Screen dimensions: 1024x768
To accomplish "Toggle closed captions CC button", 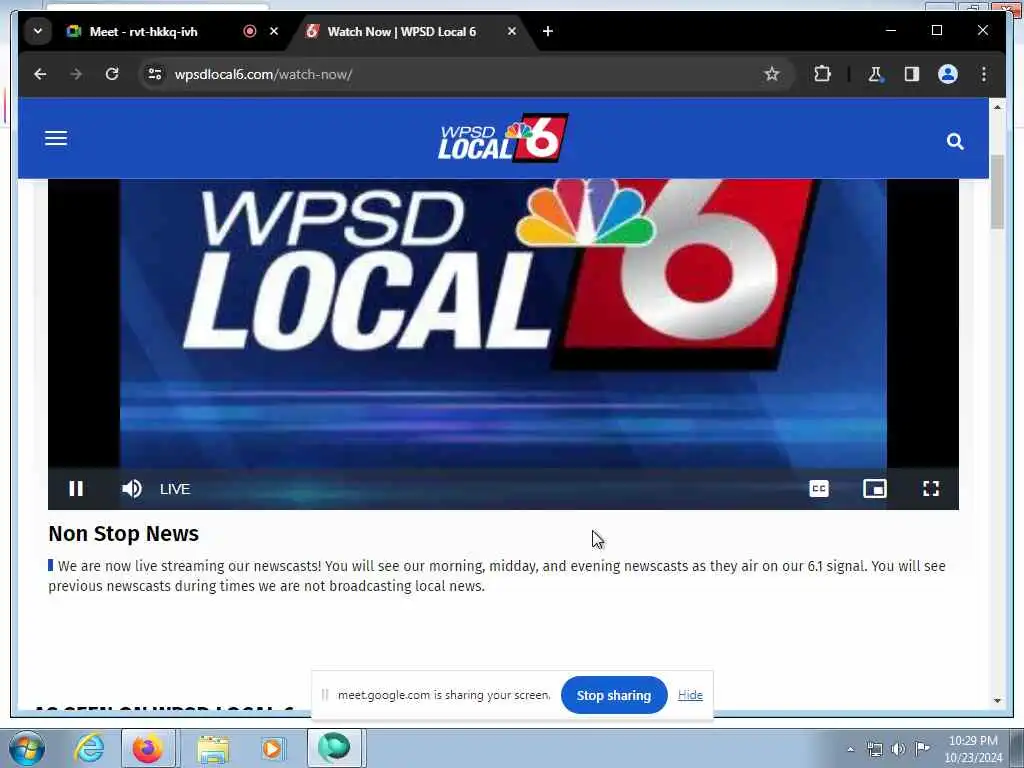I will [x=819, y=488].
